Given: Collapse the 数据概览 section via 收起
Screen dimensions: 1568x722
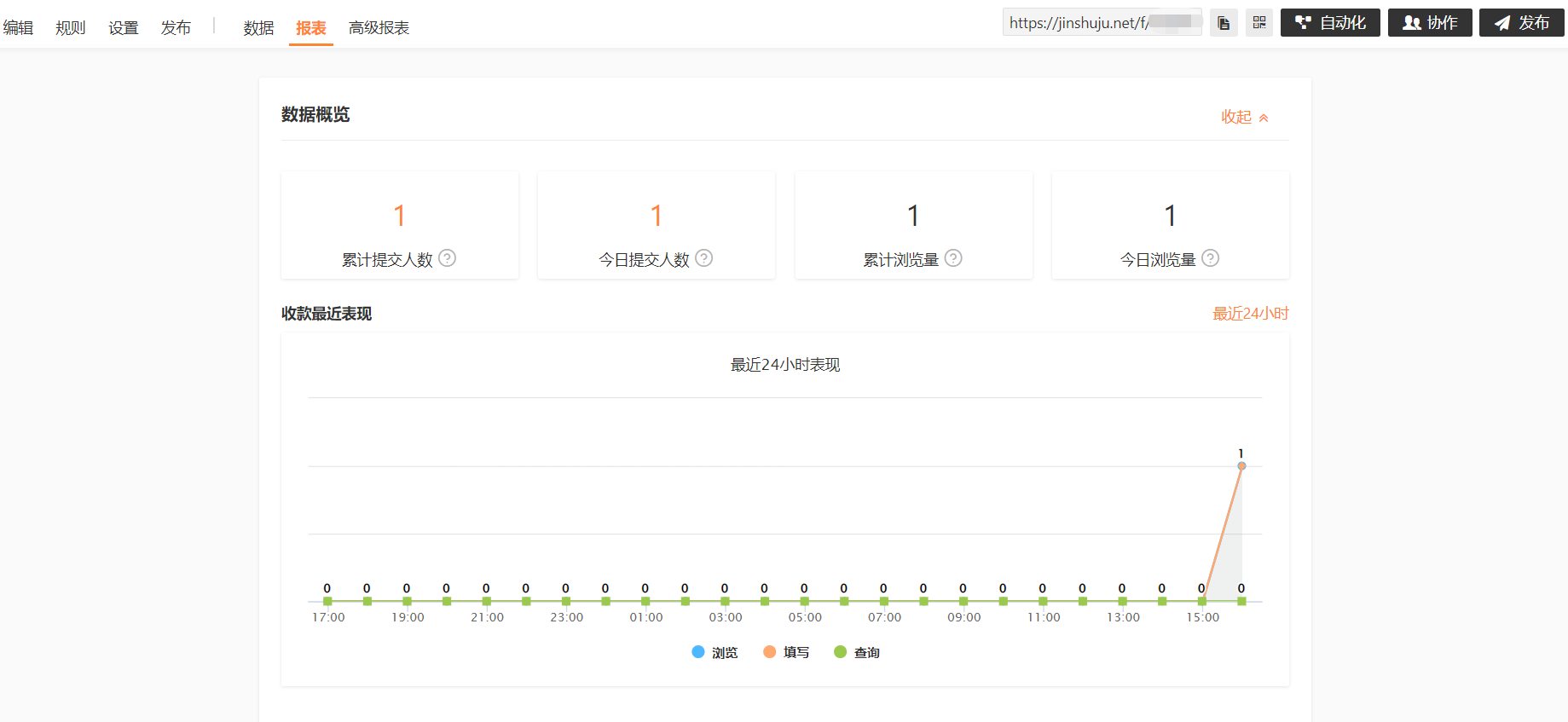Looking at the screenshot, I should click(x=1245, y=118).
